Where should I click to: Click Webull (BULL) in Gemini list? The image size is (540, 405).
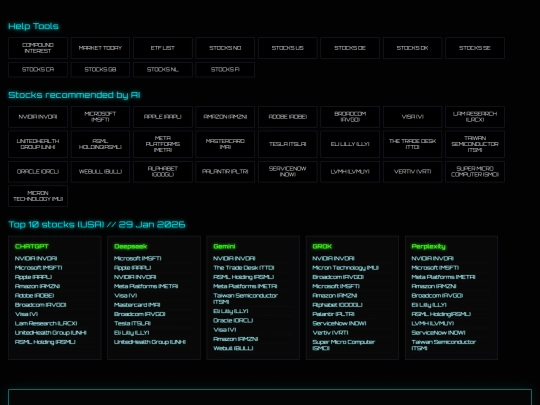pos(233,348)
